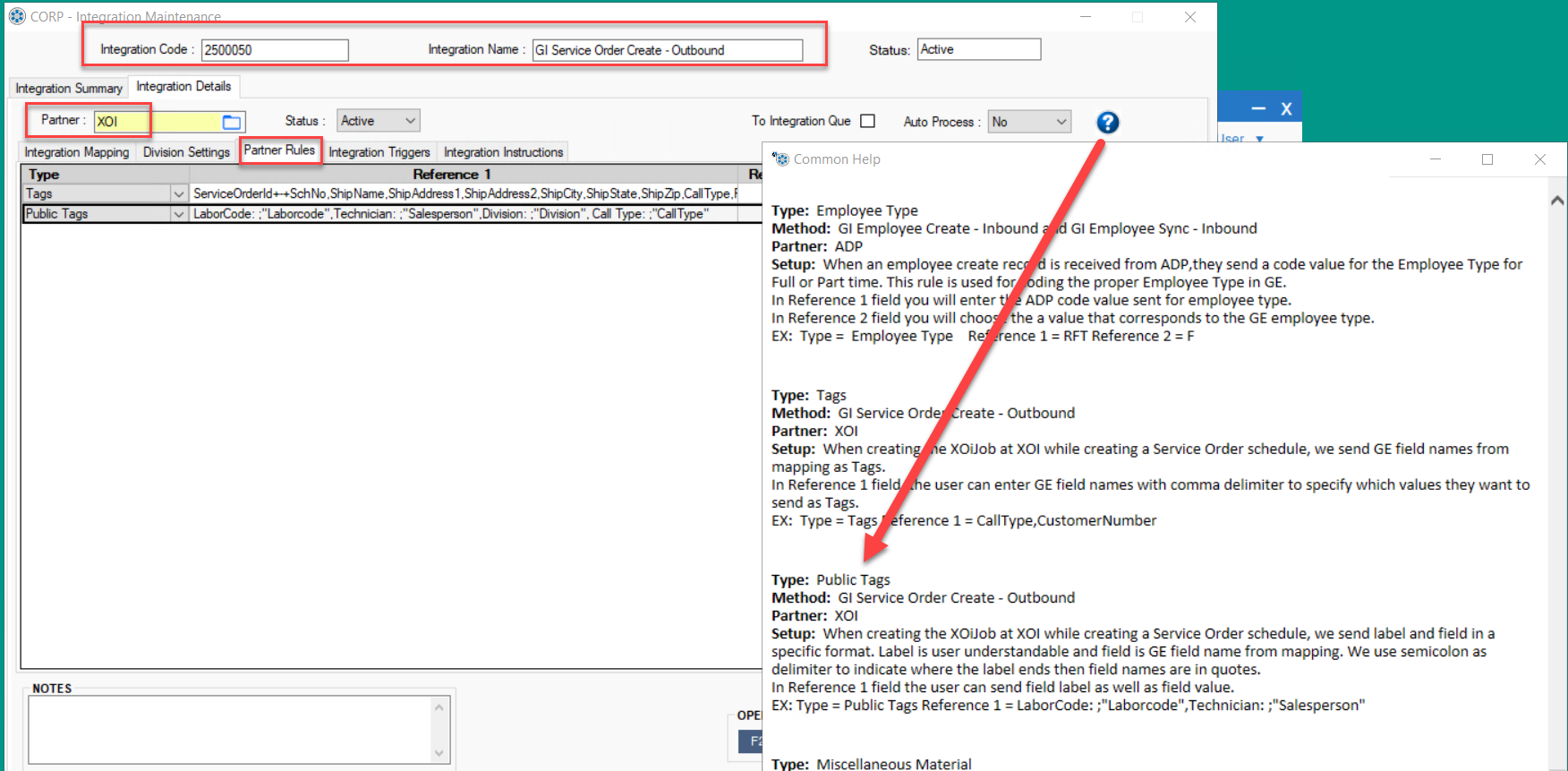Click the Common Help window title icon

(x=780, y=159)
